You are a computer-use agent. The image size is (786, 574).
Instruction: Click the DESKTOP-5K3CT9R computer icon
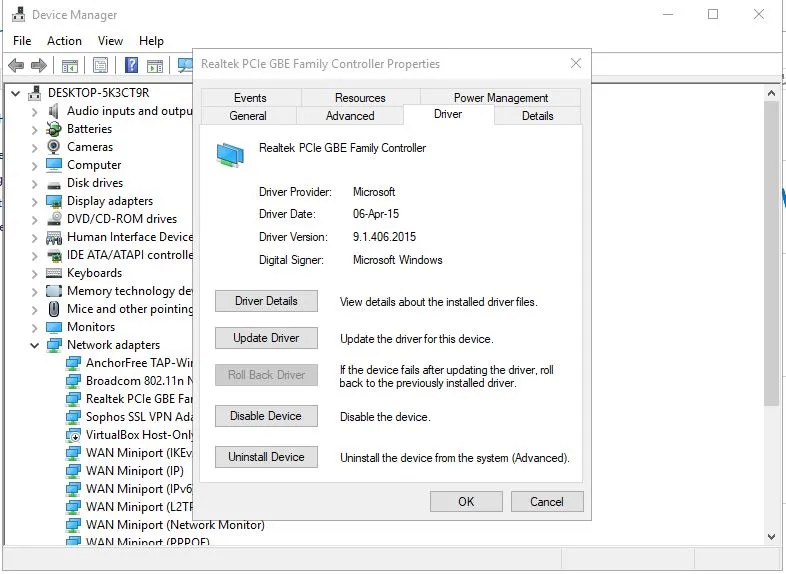tap(35, 93)
